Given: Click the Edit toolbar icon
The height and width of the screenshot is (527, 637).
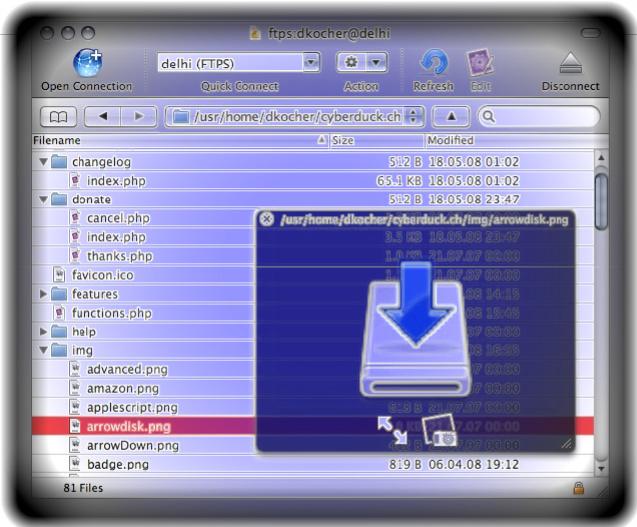Looking at the screenshot, I should point(480,63).
